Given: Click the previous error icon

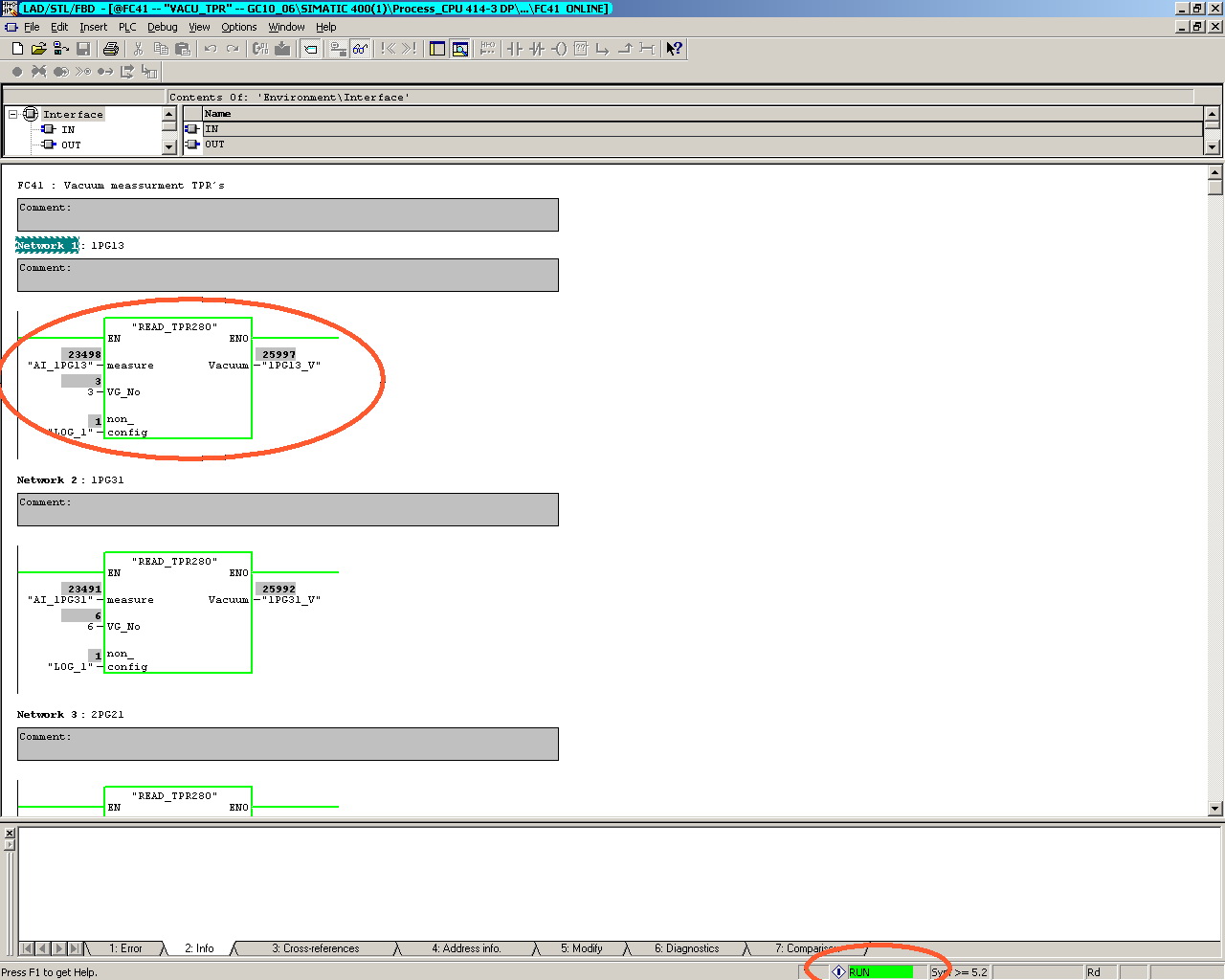Looking at the screenshot, I should pos(388,49).
